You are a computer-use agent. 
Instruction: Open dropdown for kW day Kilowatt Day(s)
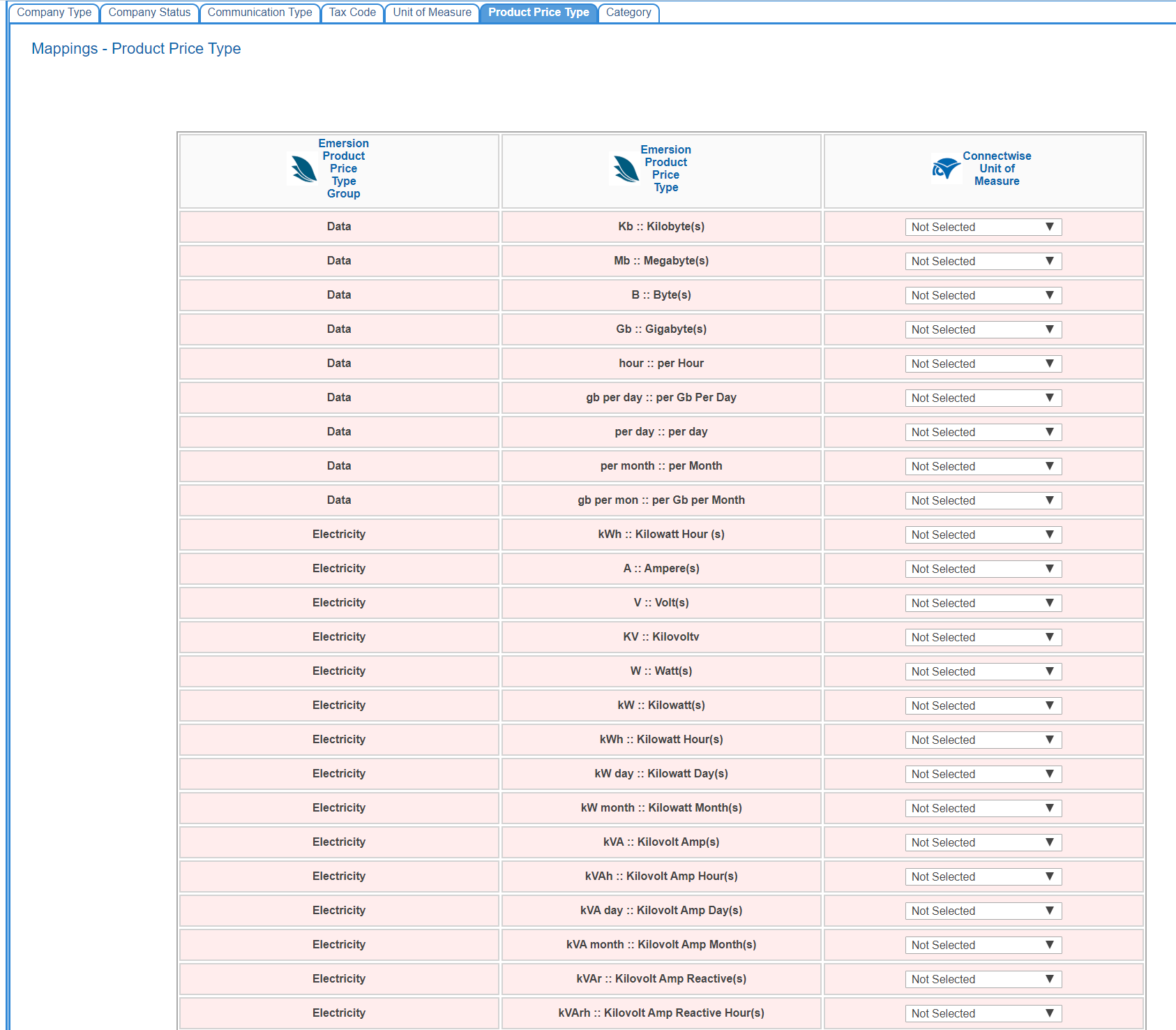click(983, 774)
